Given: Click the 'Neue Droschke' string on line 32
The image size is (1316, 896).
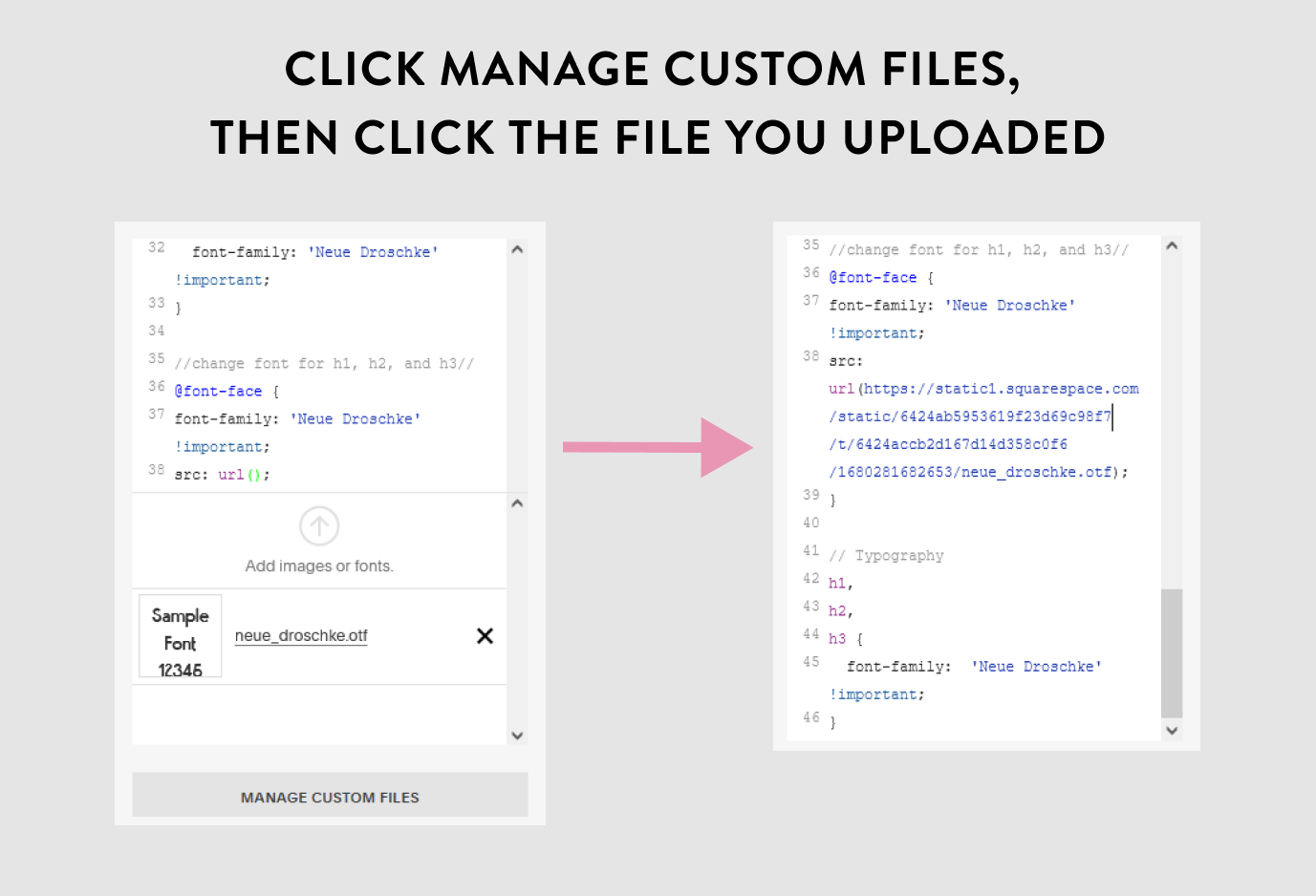Looking at the screenshot, I should coord(374,251).
